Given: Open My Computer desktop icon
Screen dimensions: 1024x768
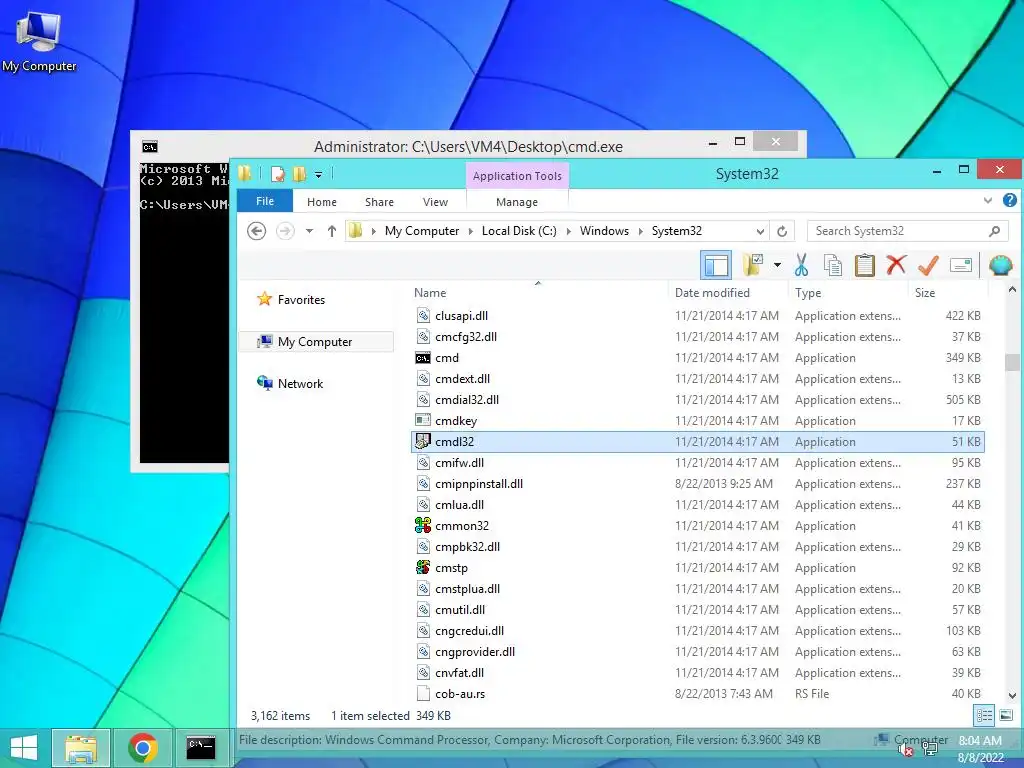Looking at the screenshot, I should 39,40.
